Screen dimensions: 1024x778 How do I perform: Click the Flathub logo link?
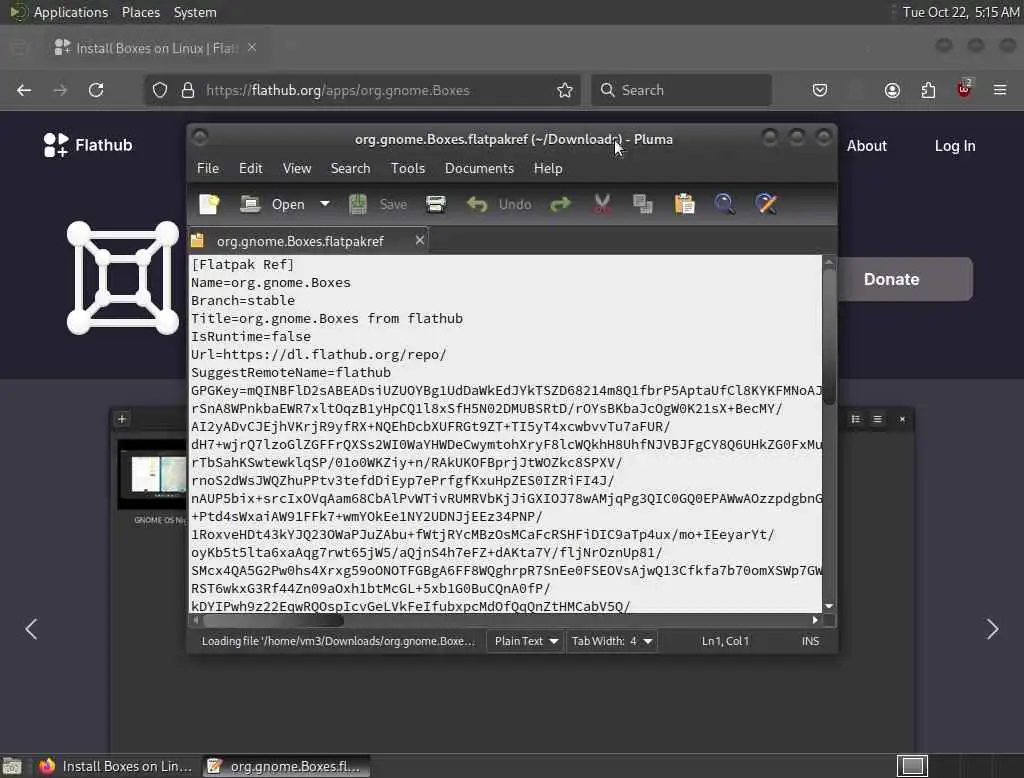click(88, 145)
